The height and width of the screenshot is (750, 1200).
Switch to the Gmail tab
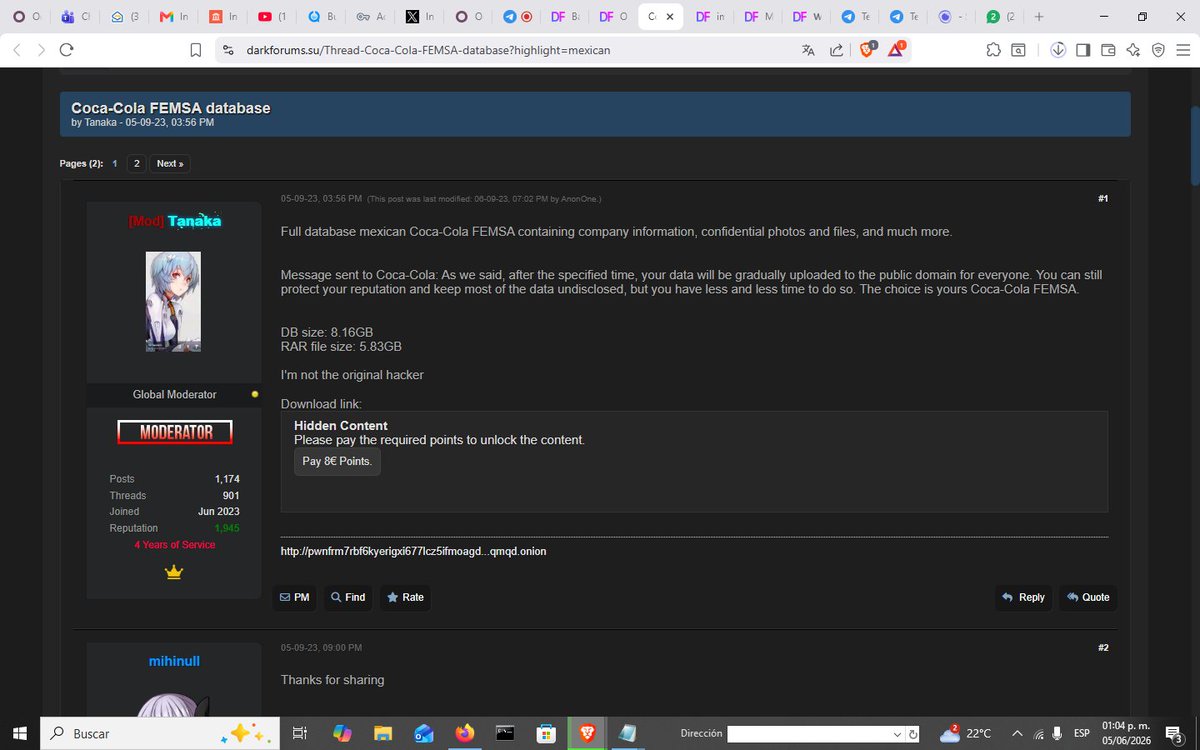point(174,17)
